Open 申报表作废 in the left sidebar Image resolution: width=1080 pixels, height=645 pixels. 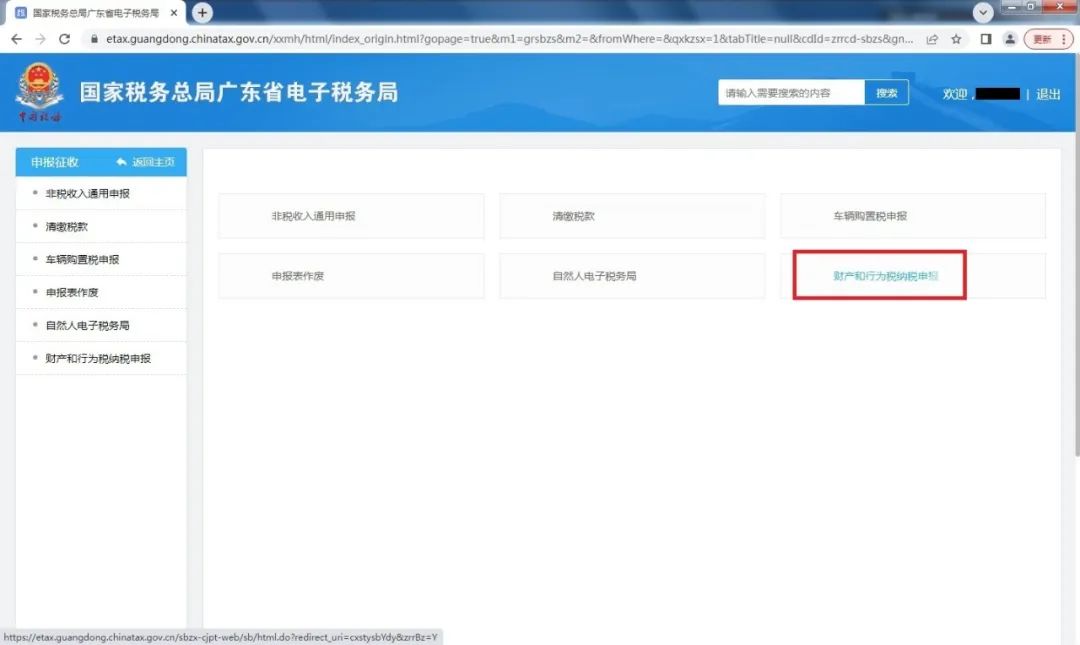101,293
